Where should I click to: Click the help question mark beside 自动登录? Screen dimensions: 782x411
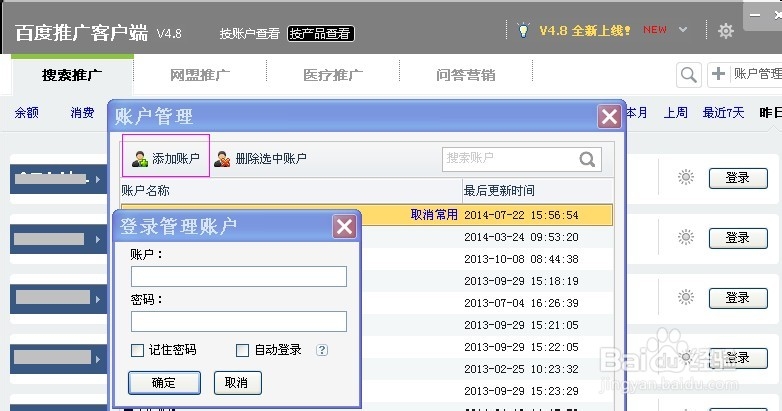(x=322, y=350)
